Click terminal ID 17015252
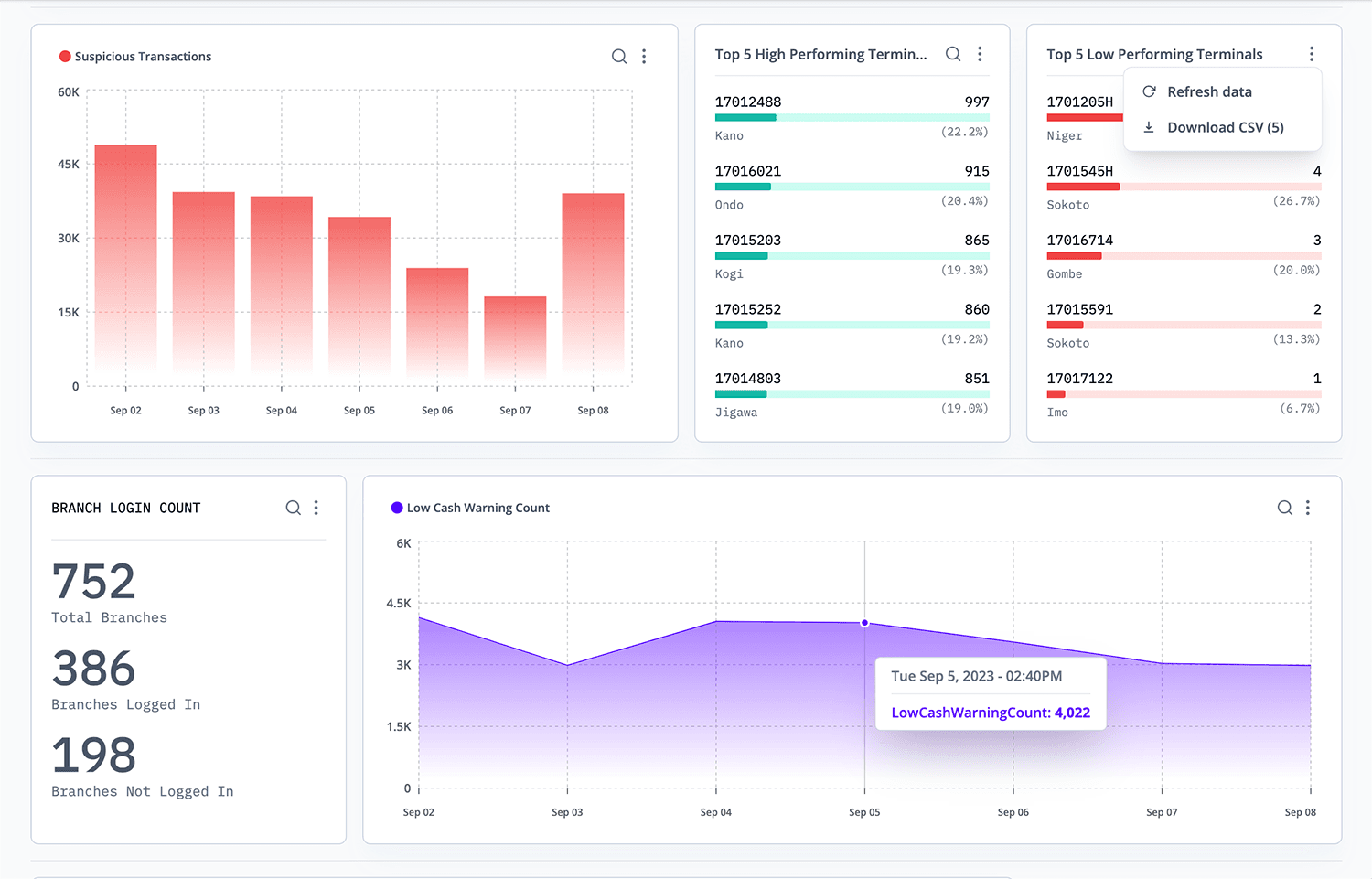Screen dimensions: 1372x879 click(748, 309)
